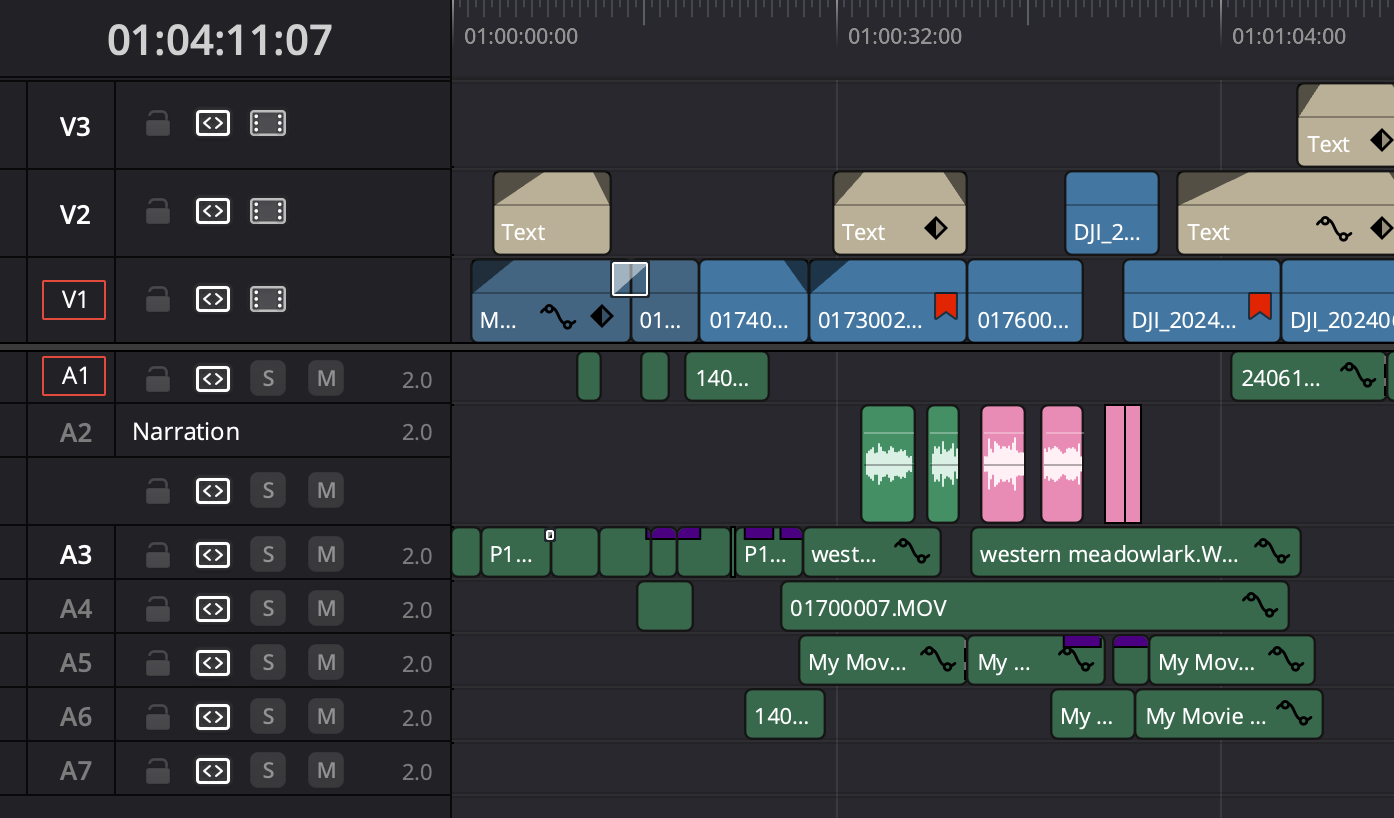Toggle auto track selector on A6
Screen dimensions: 1394x818
point(212,716)
